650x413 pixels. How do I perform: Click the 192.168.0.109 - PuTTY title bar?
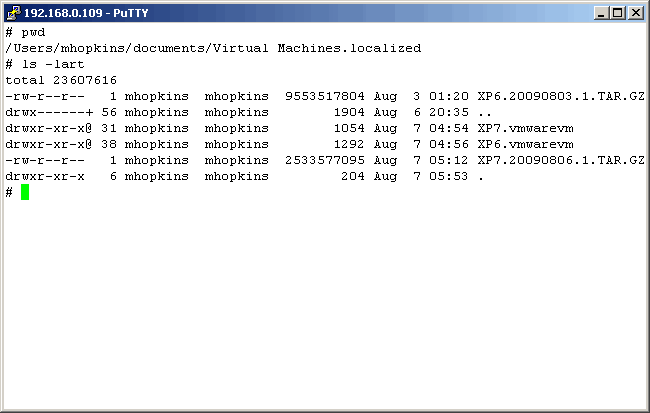300,12
